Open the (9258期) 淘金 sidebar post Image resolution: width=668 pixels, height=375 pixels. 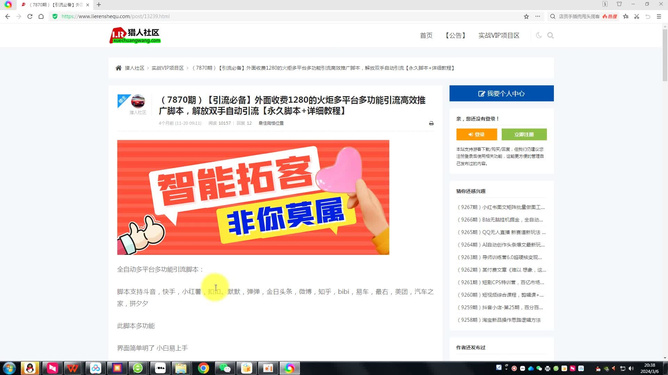[x=499, y=320]
